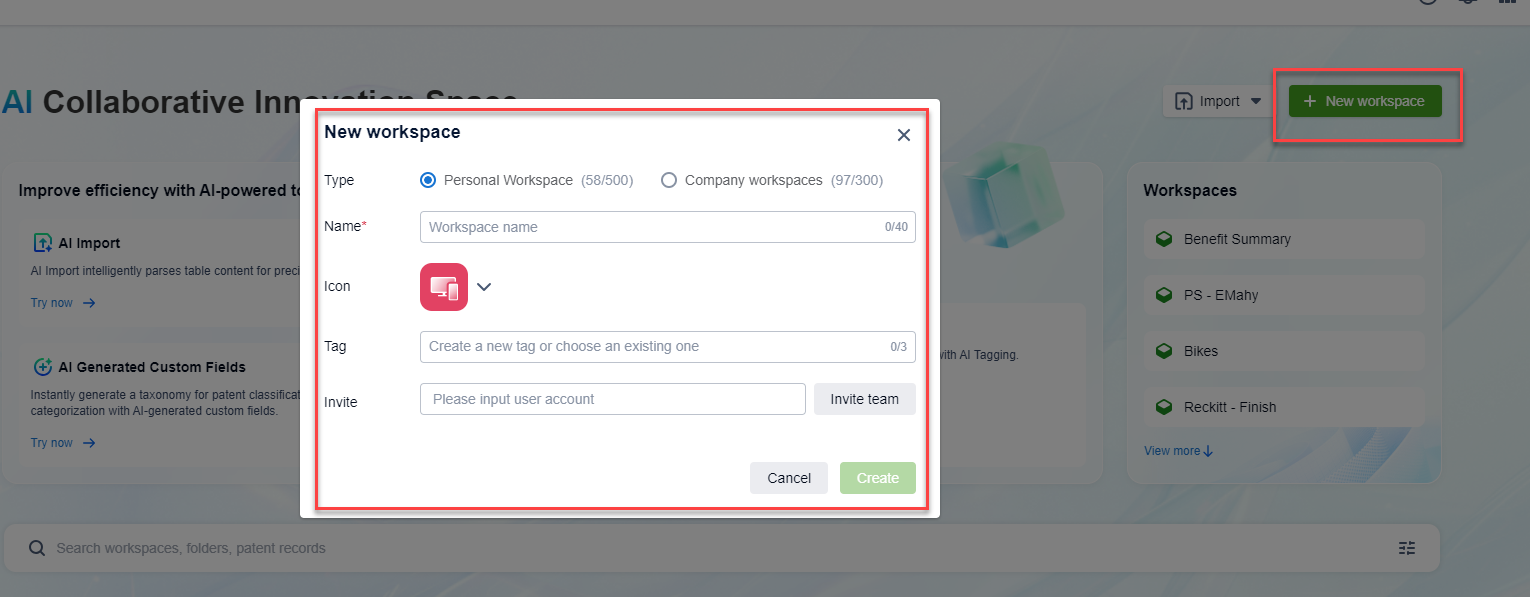1530x597 pixels.
Task: Open the Import dropdown
Action: click(x=1218, y=101)
